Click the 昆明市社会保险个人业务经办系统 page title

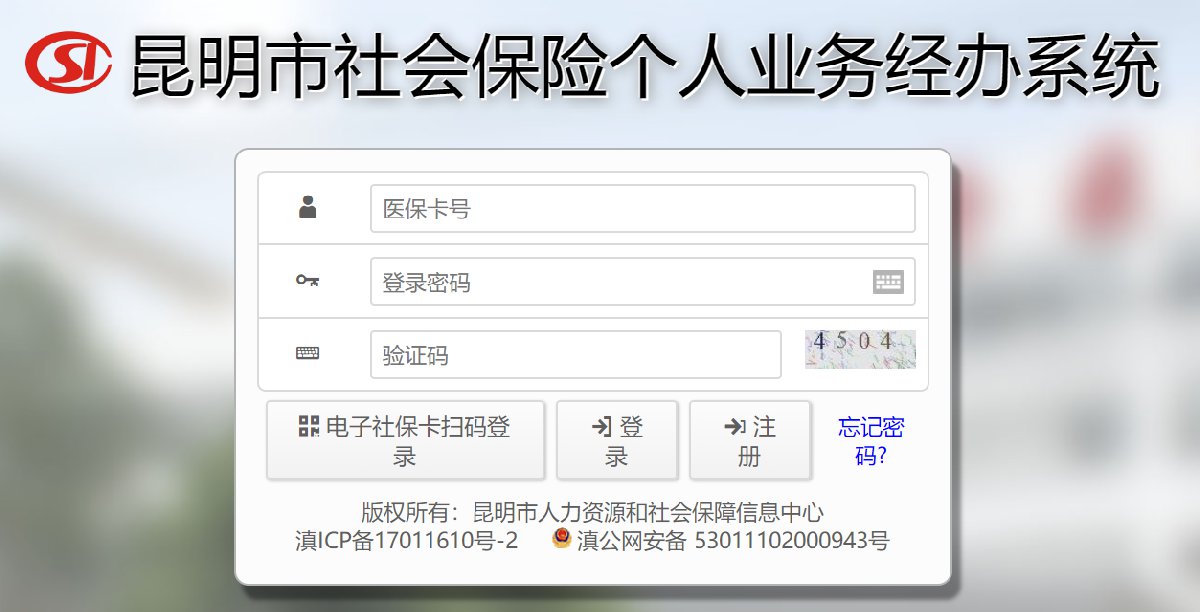(x=645, y=66)
